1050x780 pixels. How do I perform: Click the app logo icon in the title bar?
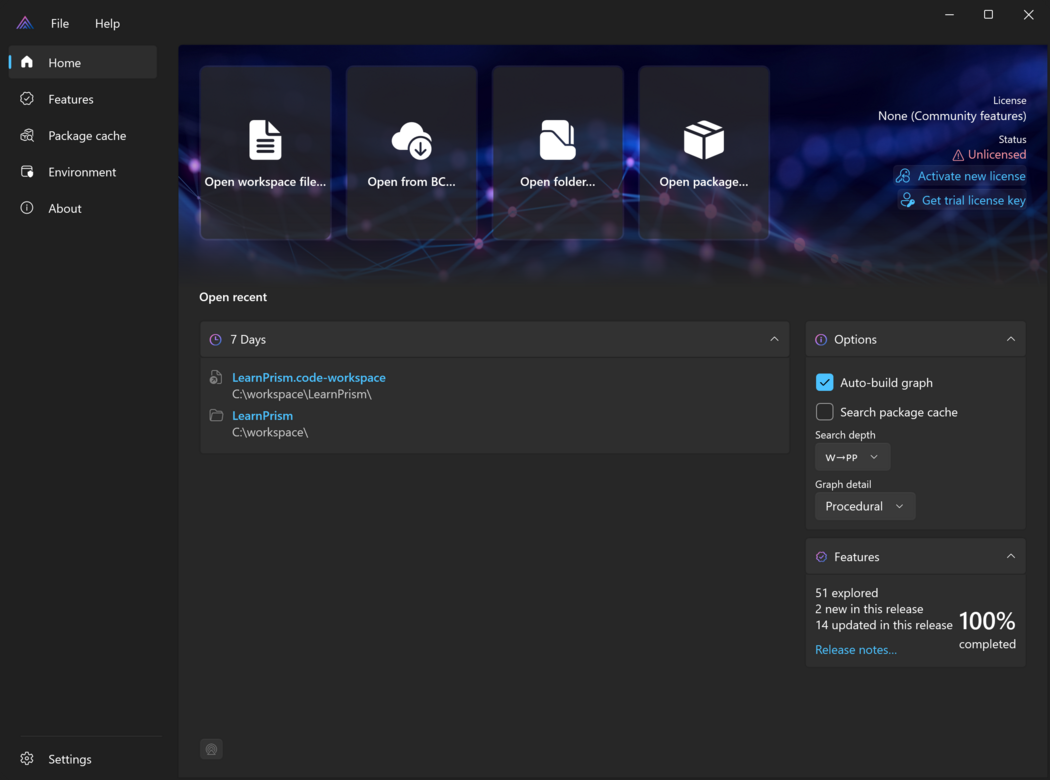pyautogui.click(x=25, y=23)
